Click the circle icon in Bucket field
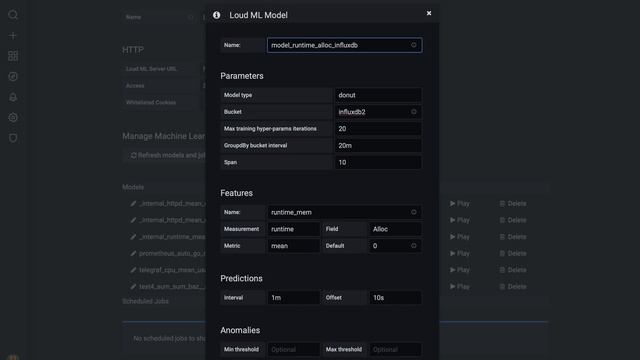640x360 pixels. (x=413, y=111)
